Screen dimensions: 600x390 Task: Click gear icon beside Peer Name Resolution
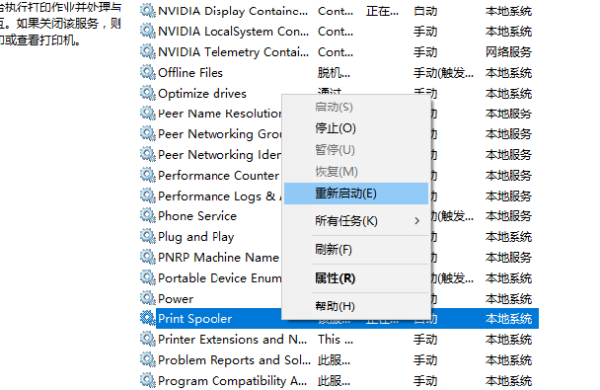click(x=148, y=113)
